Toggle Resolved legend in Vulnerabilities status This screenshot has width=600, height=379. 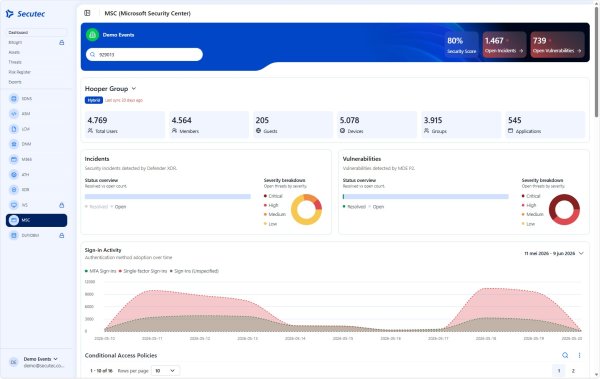pos(354,207)
